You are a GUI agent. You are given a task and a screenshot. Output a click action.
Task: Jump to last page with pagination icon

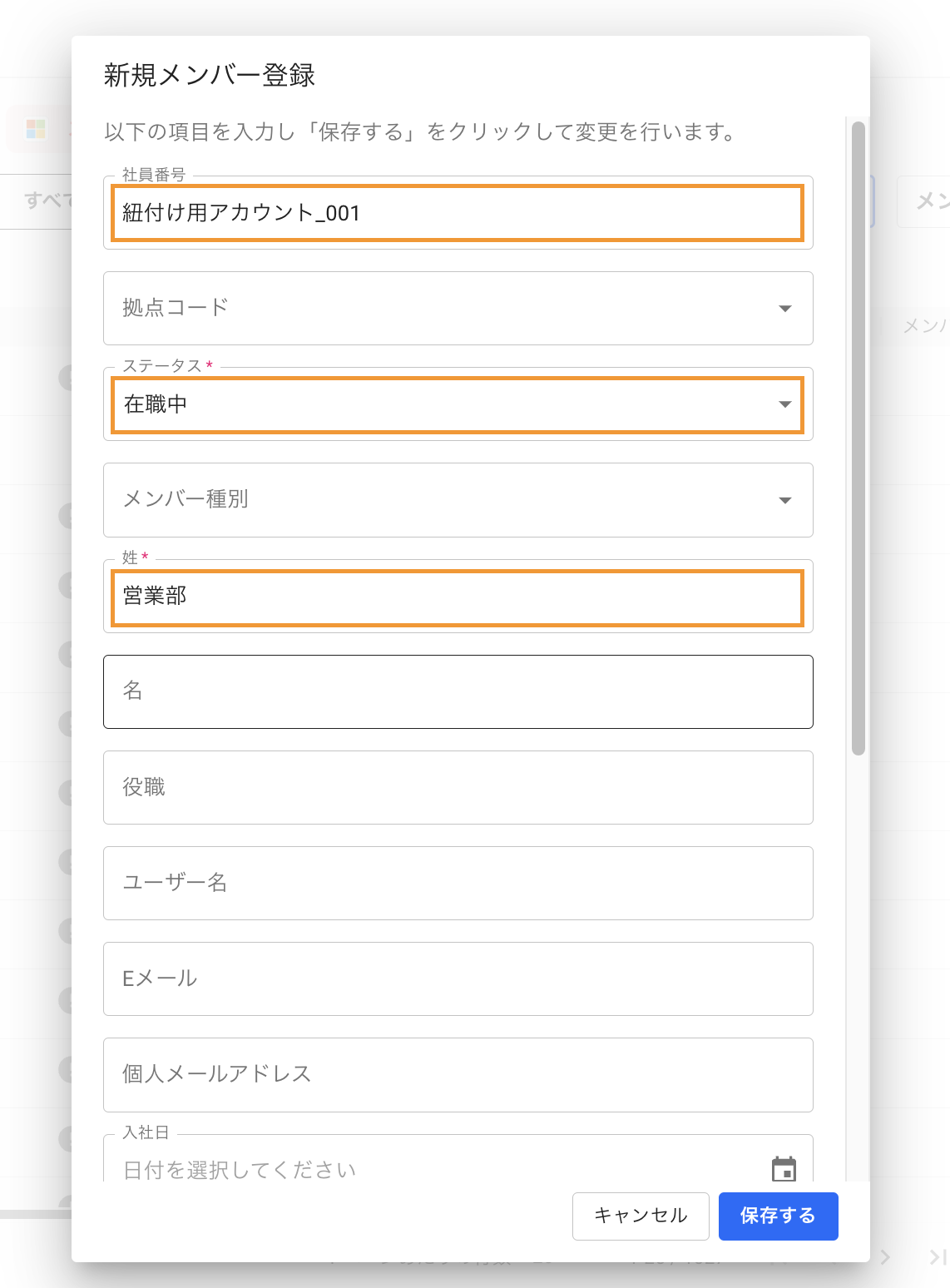tap(938, 1257)
